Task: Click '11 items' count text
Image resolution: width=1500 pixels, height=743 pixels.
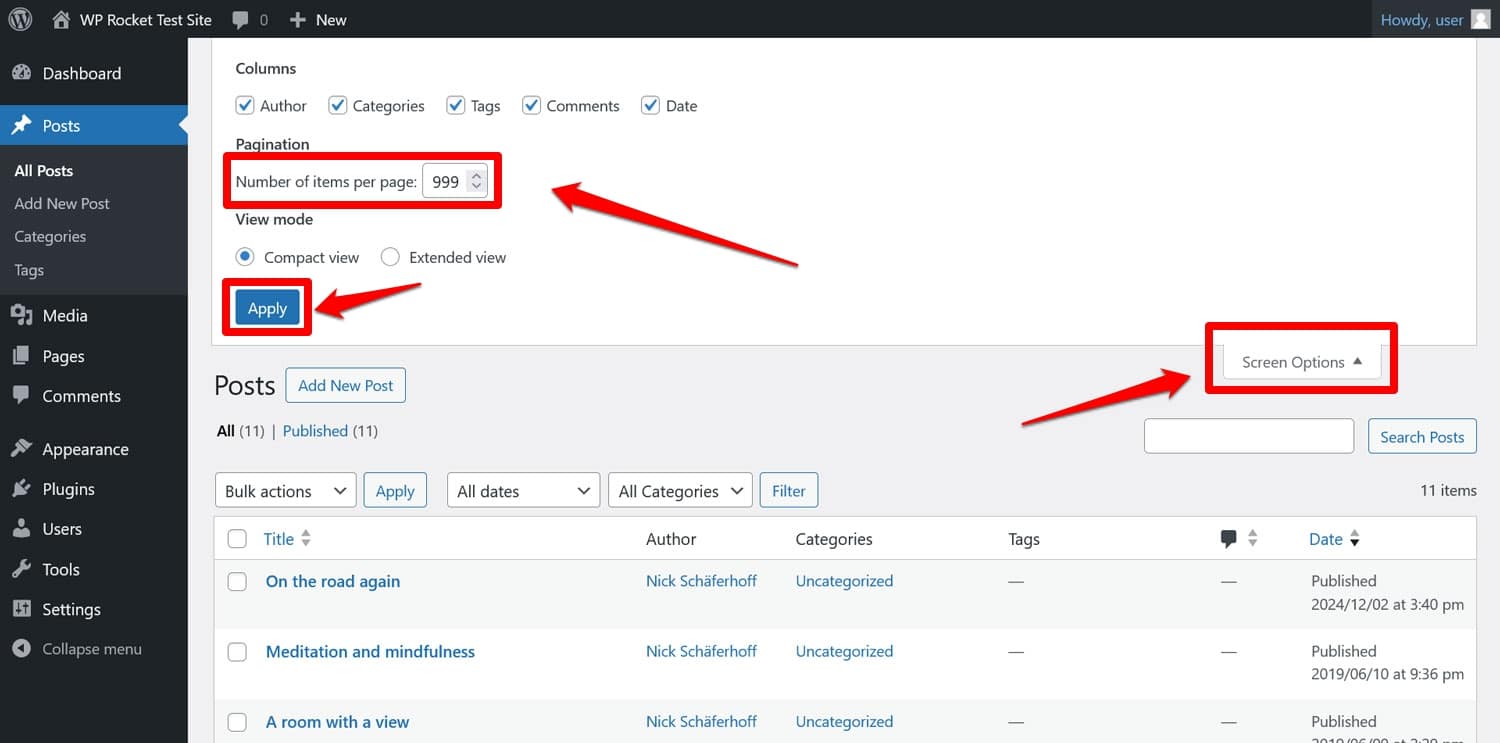Action: coord(1448,490)
